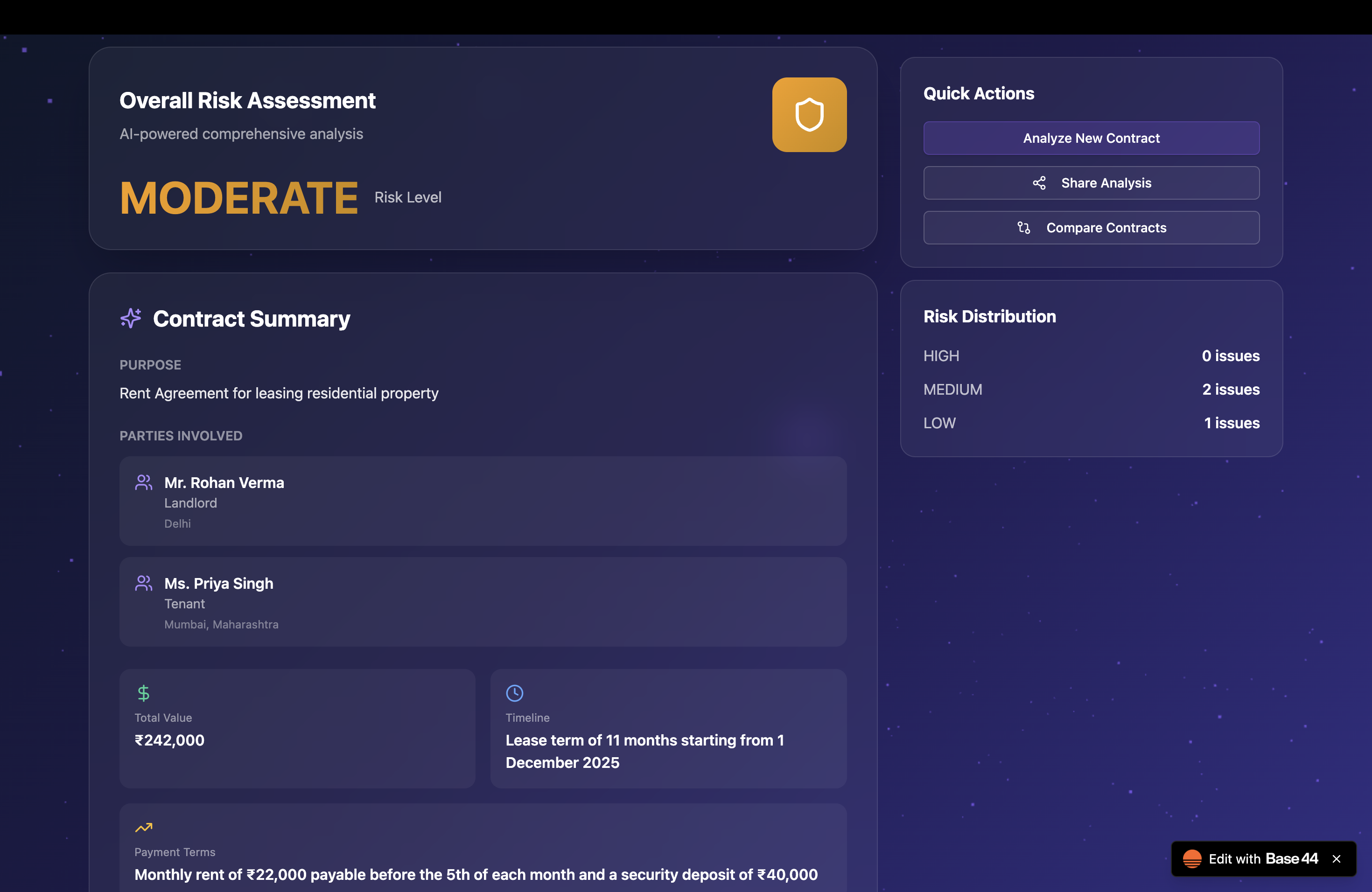The image size is (1372, 892).
Task: Click the Total Value ₹242,000 card
Action: pyautogui.click(x=297, y=728)
